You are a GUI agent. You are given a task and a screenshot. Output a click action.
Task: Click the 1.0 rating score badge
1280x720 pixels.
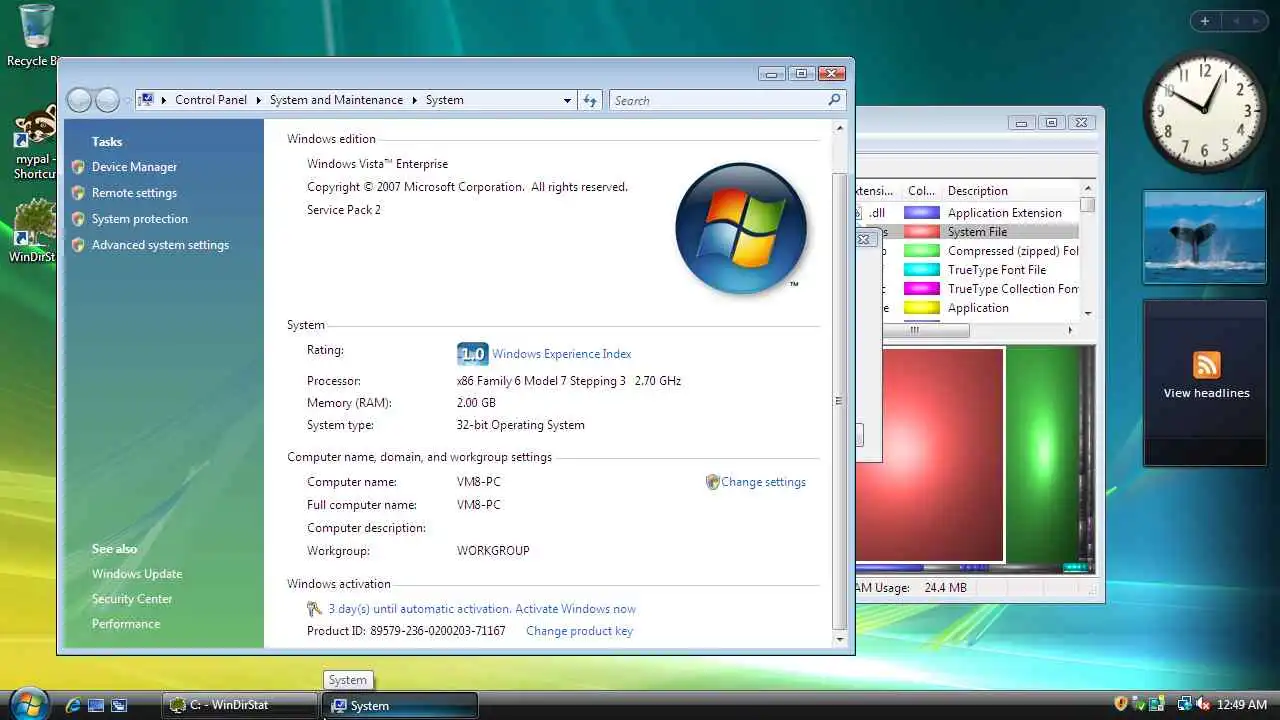coord(472,354)
